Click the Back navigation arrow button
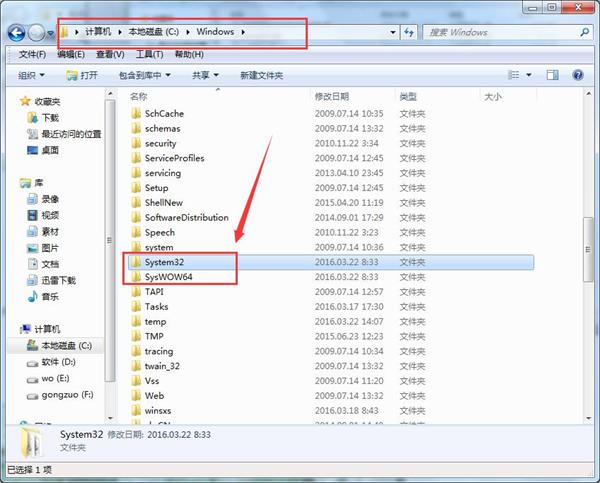The height and width of the screenshot is (483, 600). [18, 33]
